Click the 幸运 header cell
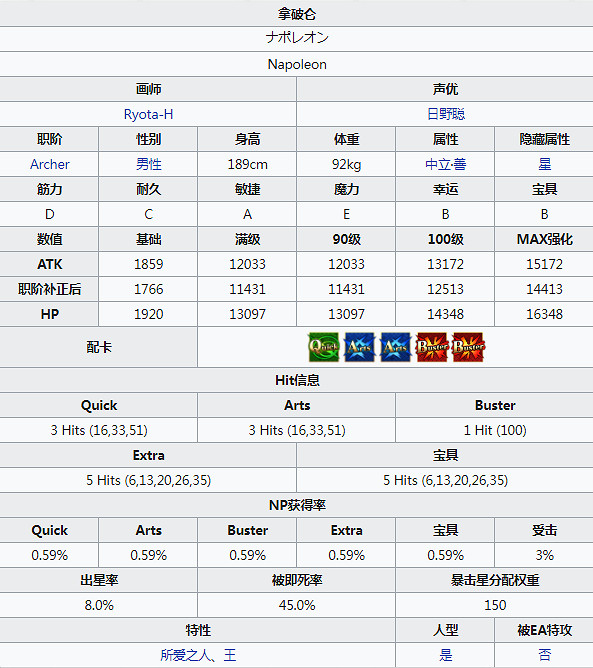593x668 pixels. 445,189
